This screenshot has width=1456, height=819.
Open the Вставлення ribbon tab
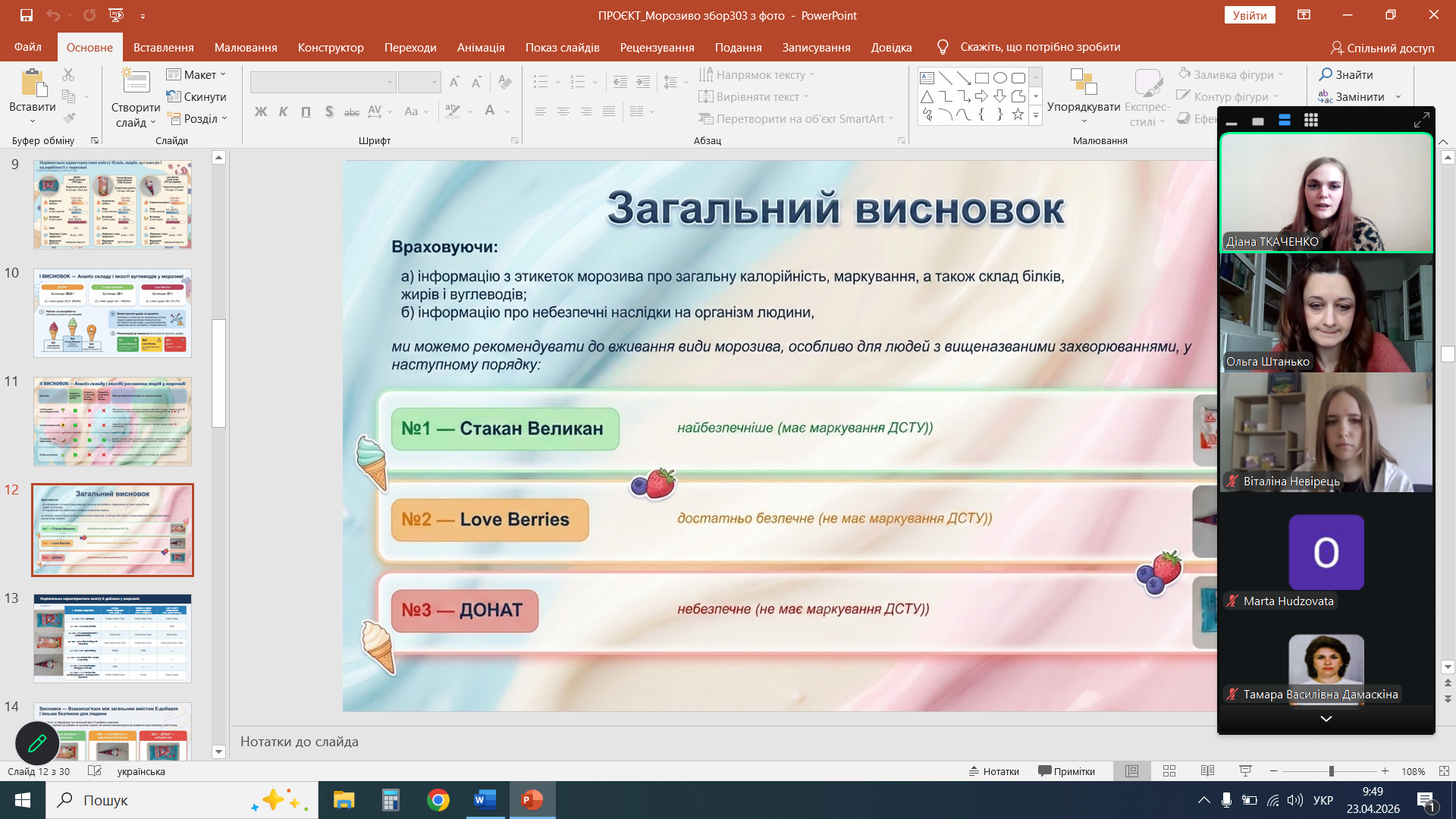(x=163, y=47)
